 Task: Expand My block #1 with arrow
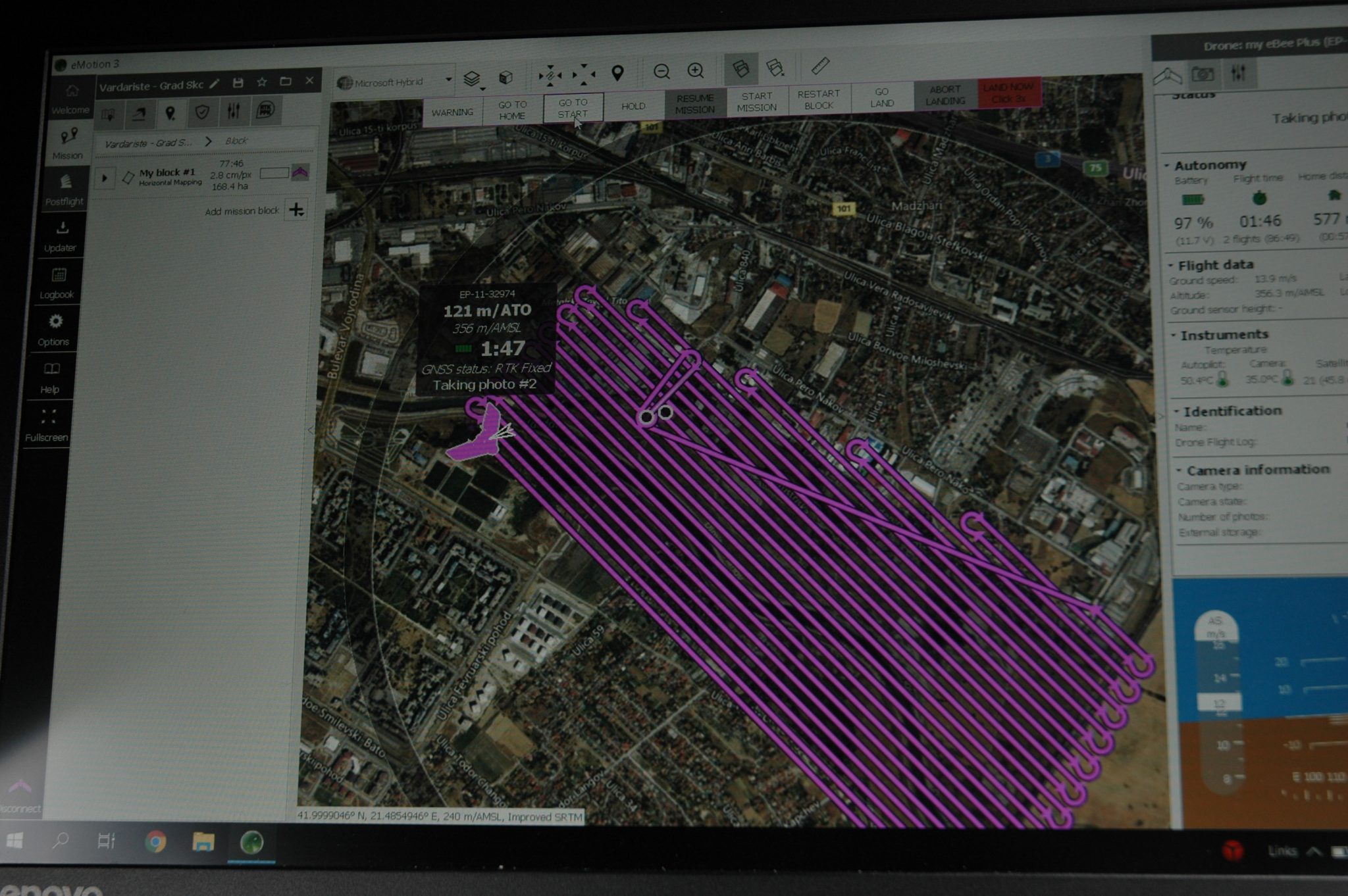click(105, 178)
